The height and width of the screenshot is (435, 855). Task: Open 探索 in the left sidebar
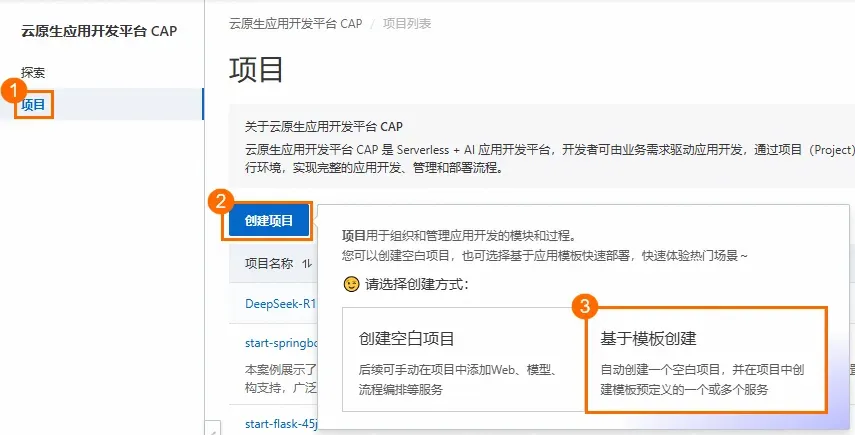[x=33, y=72]
